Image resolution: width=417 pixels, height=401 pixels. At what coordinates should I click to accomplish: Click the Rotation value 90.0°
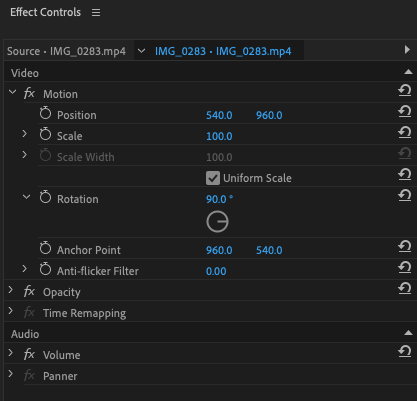pyautogui.click(x=219, y=199)
